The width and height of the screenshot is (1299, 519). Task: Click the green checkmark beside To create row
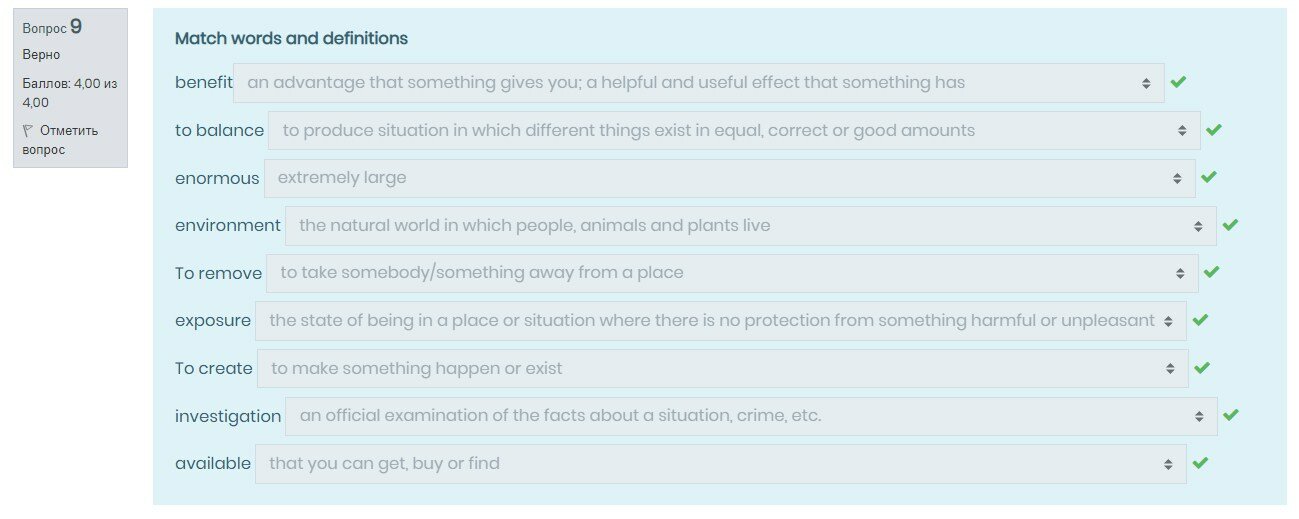(x=1202, y=368)
